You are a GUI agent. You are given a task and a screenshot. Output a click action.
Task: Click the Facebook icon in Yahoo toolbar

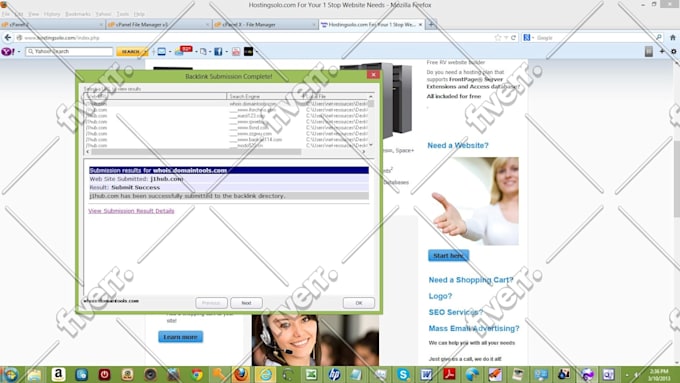(218, 52)
